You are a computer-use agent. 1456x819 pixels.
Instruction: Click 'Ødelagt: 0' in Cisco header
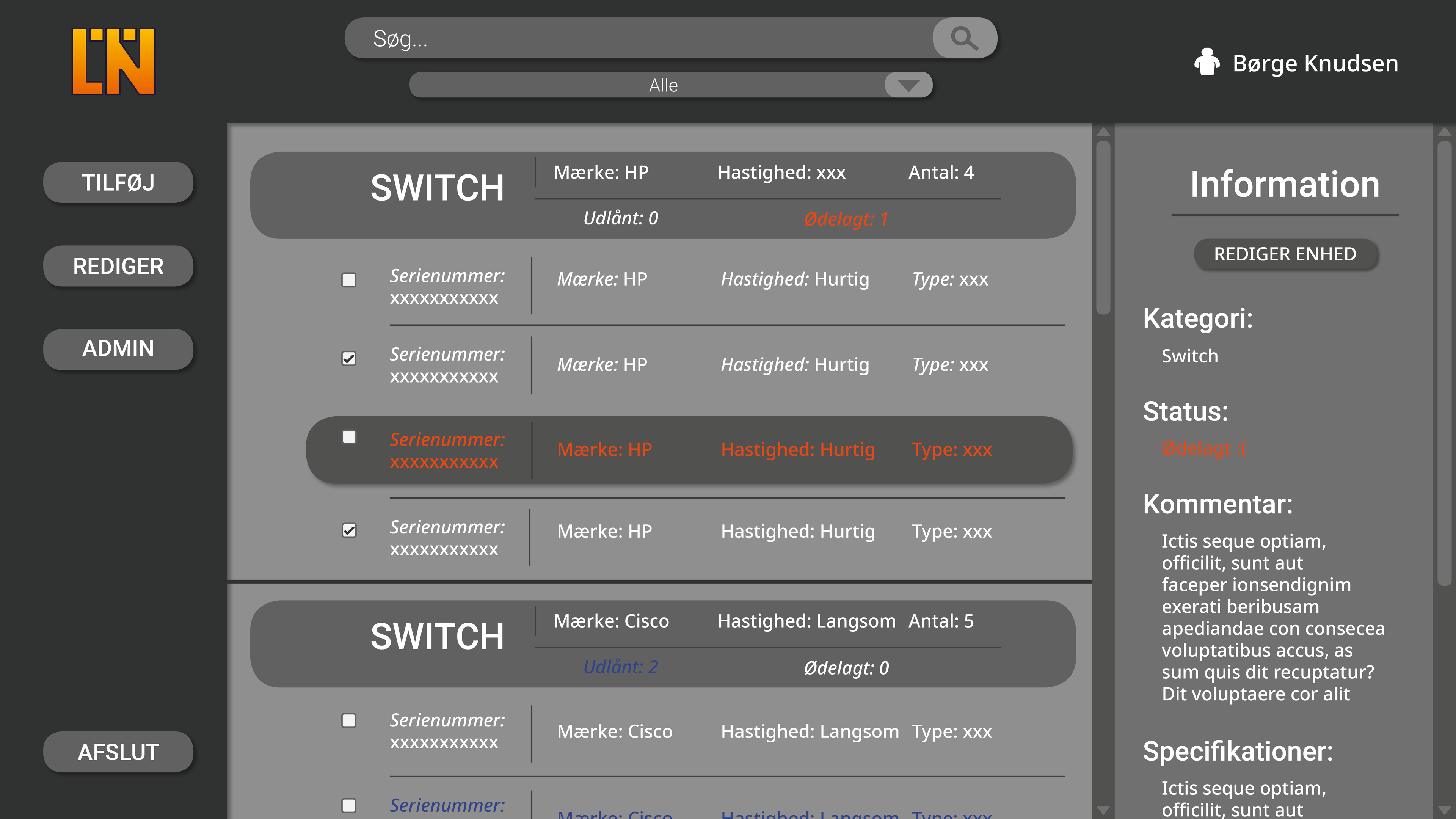coord(846,668)
